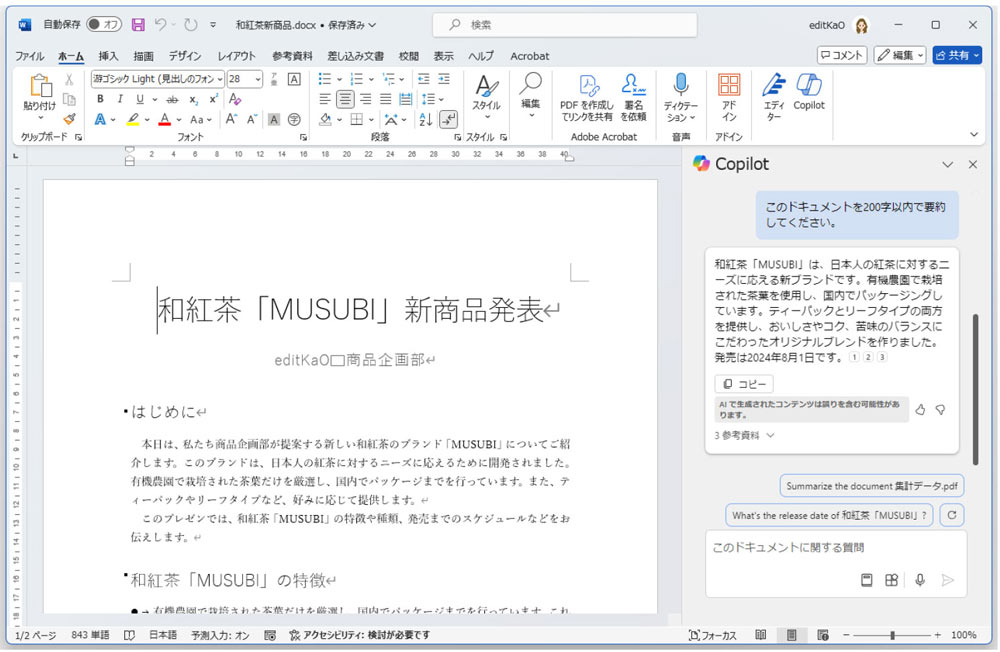Open the 校閲 ribbon tab

click(408, 56)
